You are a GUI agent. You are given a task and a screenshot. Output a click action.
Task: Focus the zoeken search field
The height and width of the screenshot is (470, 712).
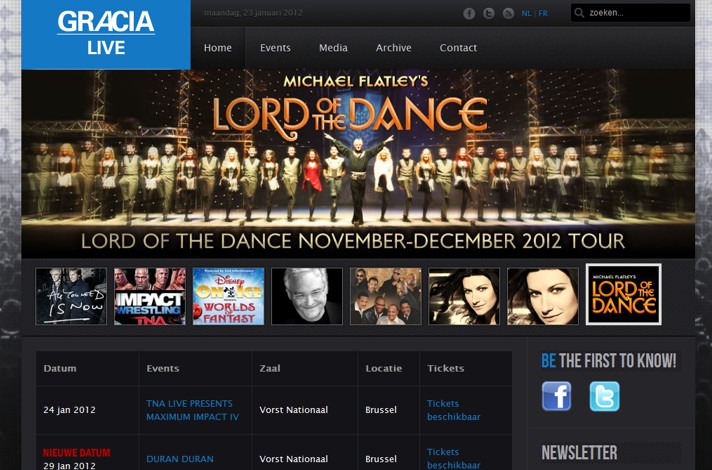click(x=631, y=13)
